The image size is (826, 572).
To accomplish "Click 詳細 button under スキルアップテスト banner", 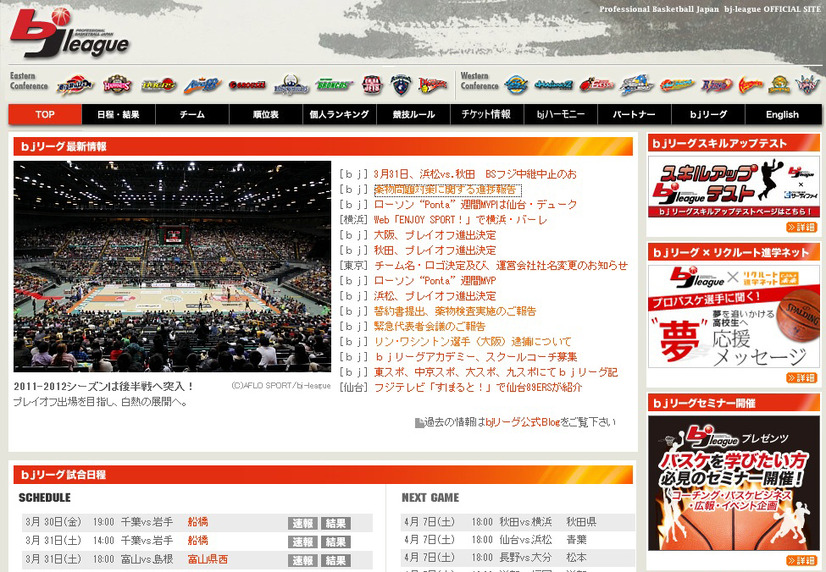I will coord(801,228).
